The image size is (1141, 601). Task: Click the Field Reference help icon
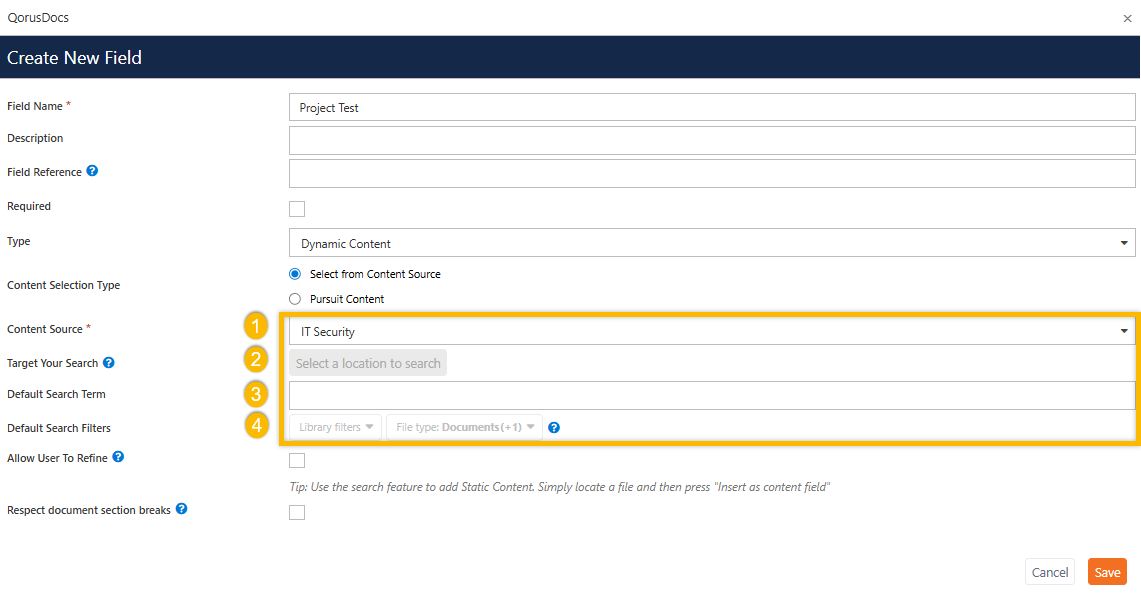coord(92,172)
